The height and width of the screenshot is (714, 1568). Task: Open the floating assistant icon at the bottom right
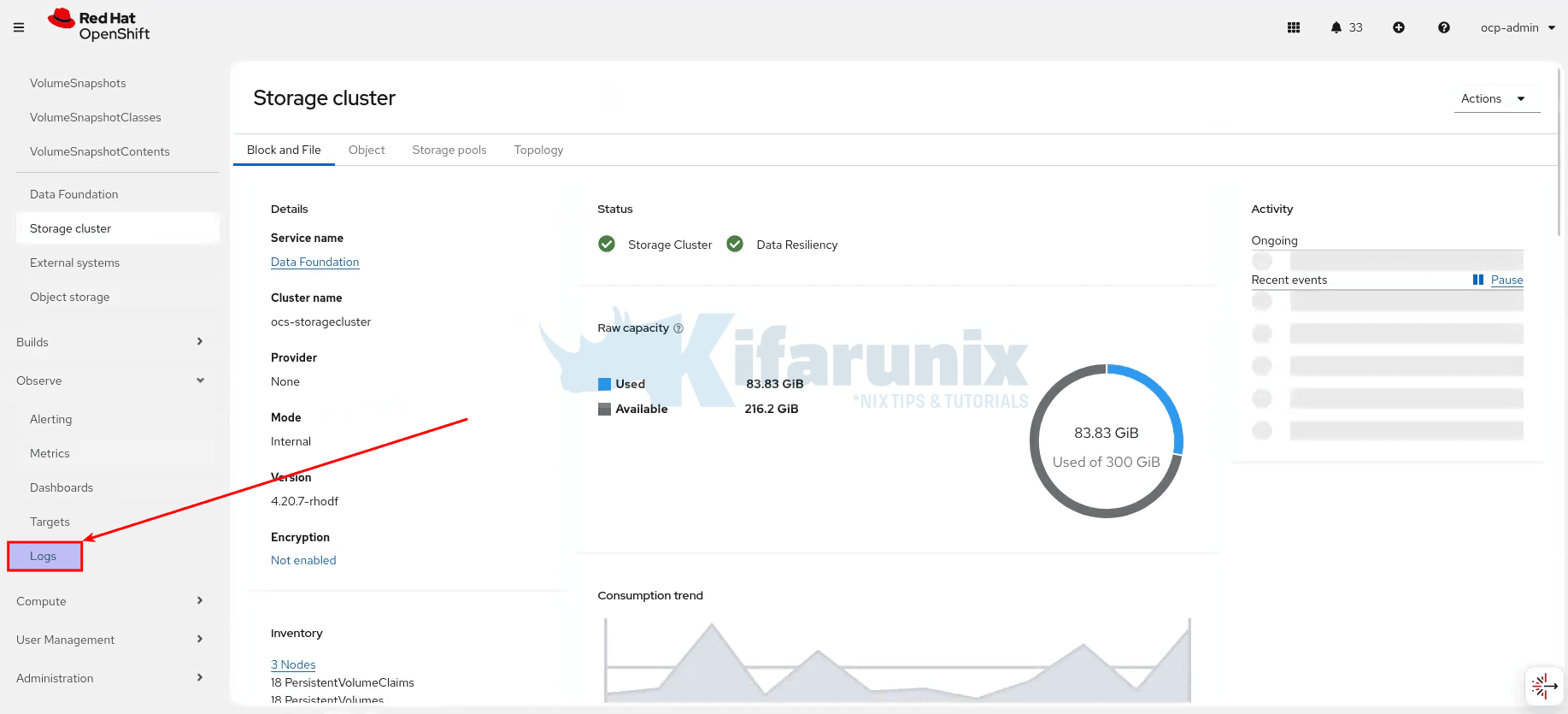[x=1544, y=686]
